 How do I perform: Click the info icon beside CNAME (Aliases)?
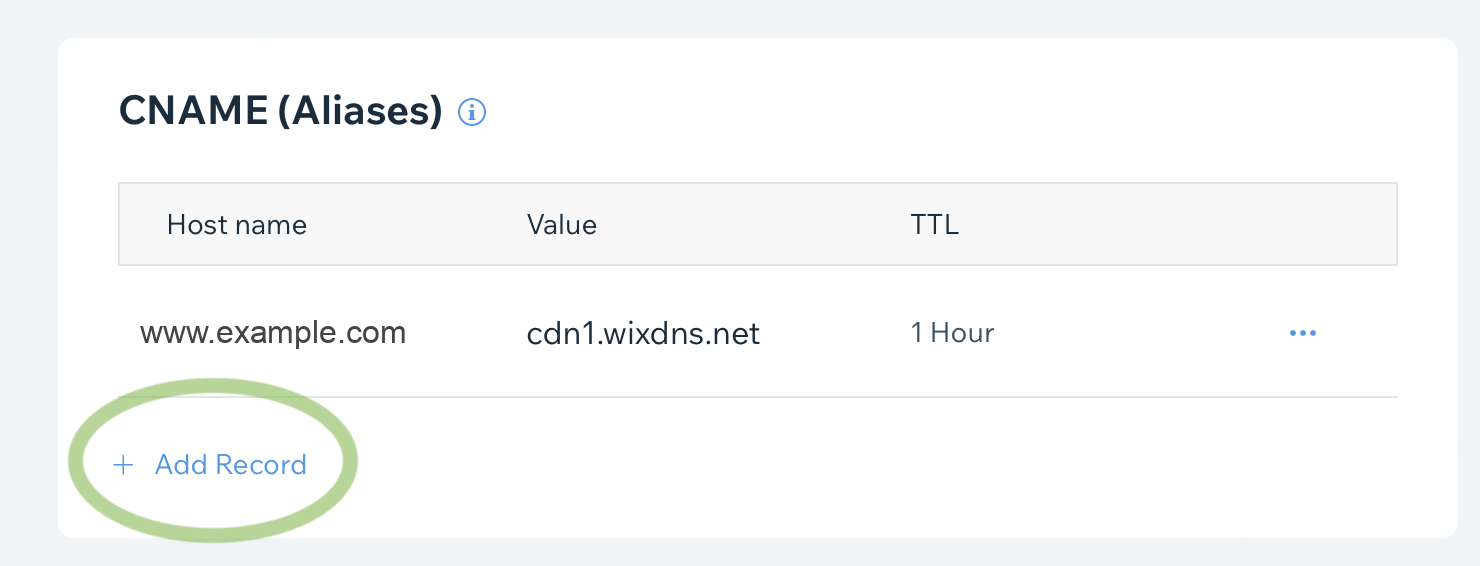tap(472, 112)
